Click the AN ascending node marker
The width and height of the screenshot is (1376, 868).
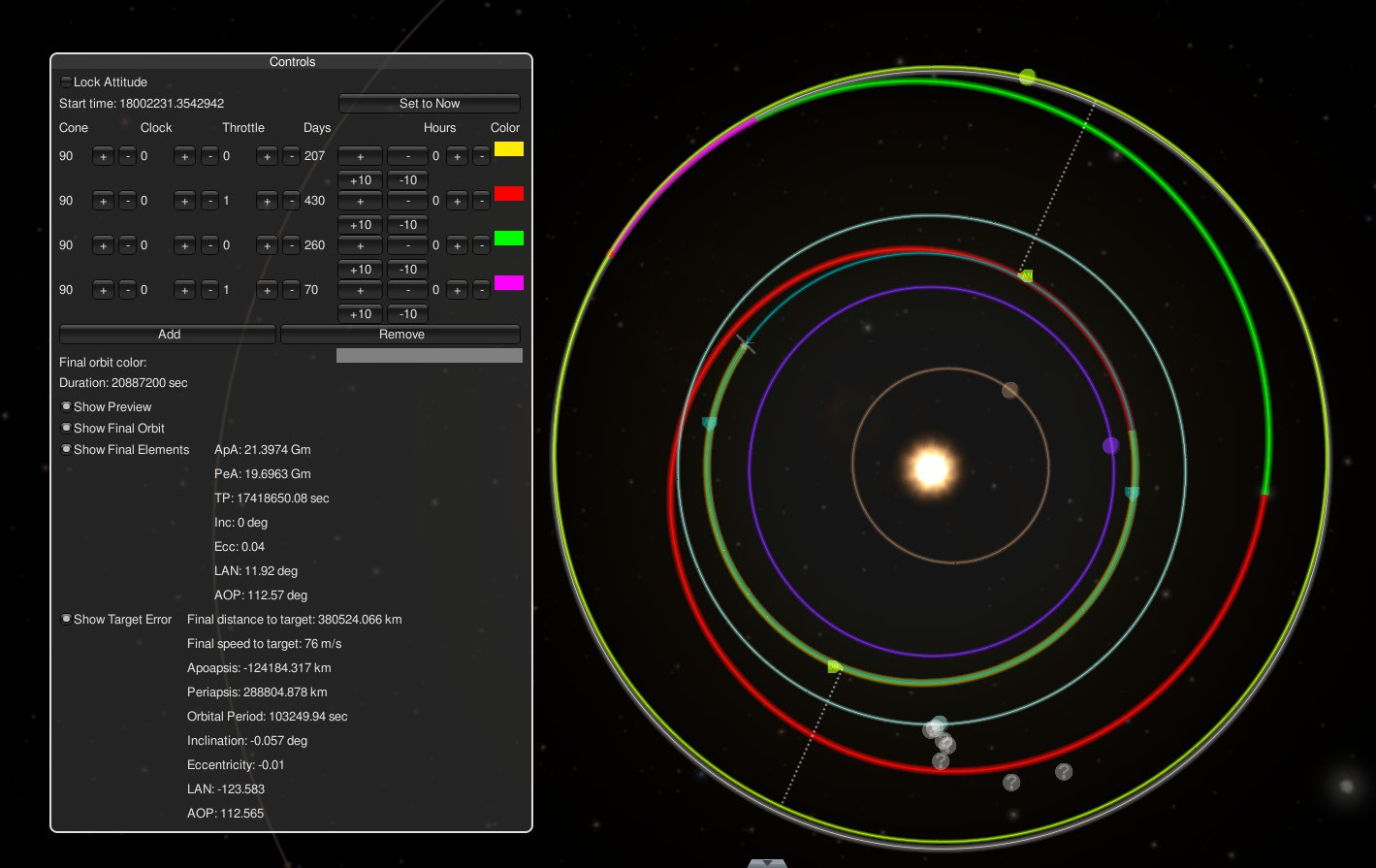(x=1026, y=276)
